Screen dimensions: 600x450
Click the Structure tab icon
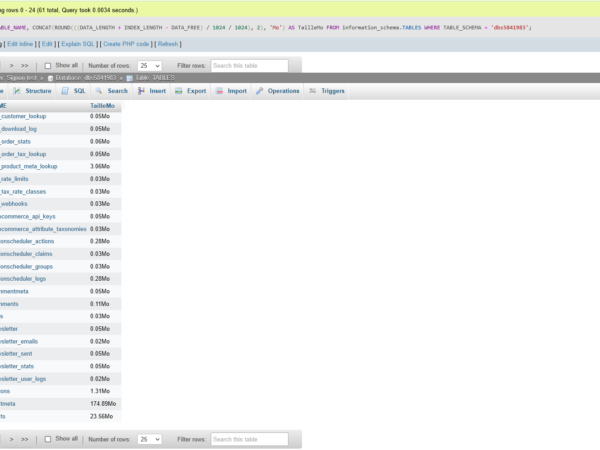coord(18,91)
